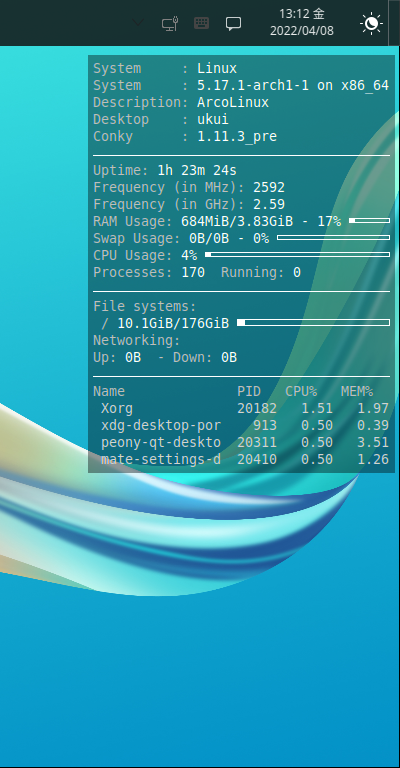
Task: Open the notification center speech bubble
Action: pos(233,24)
